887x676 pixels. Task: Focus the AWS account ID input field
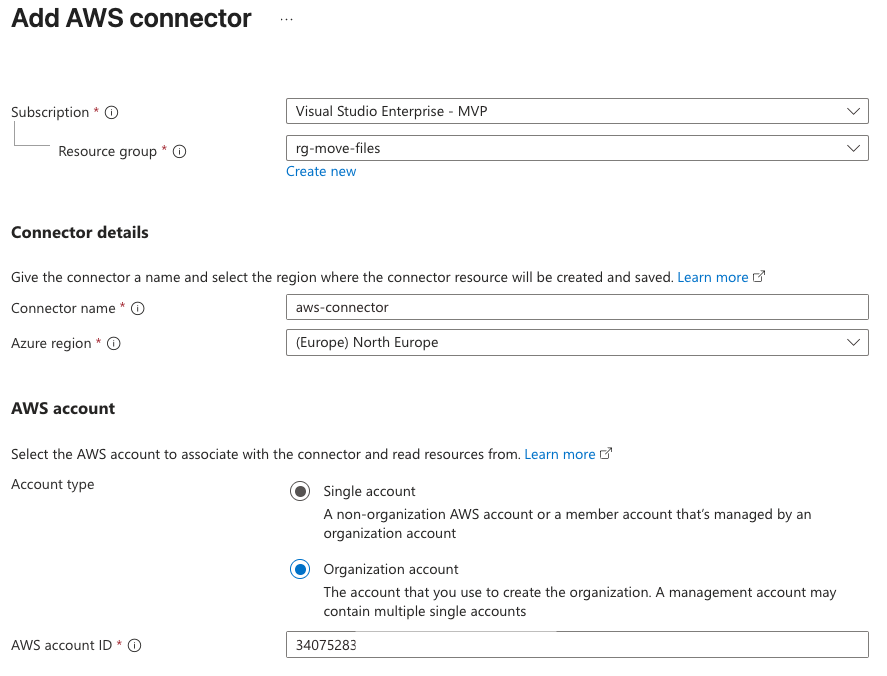pyautogui.click(x=576, y=645)
